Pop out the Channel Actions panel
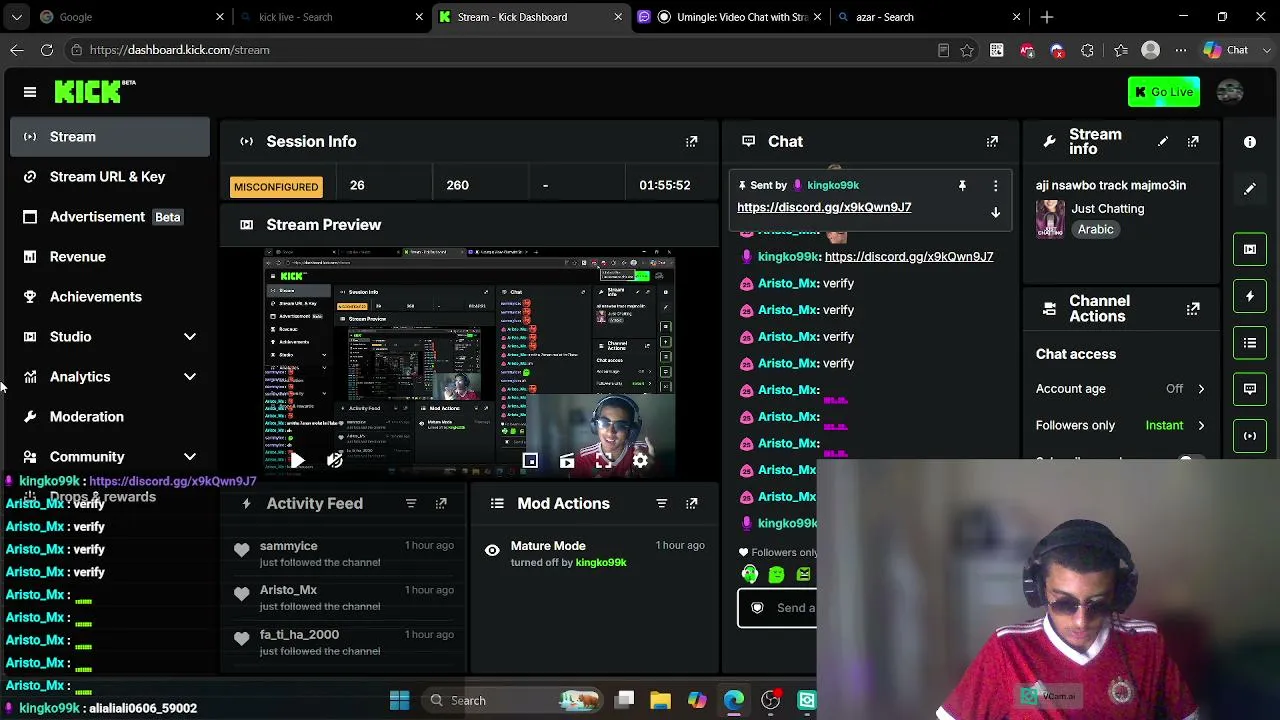The width and height of the screenshot is (1280, 720). click(1193, 309)
